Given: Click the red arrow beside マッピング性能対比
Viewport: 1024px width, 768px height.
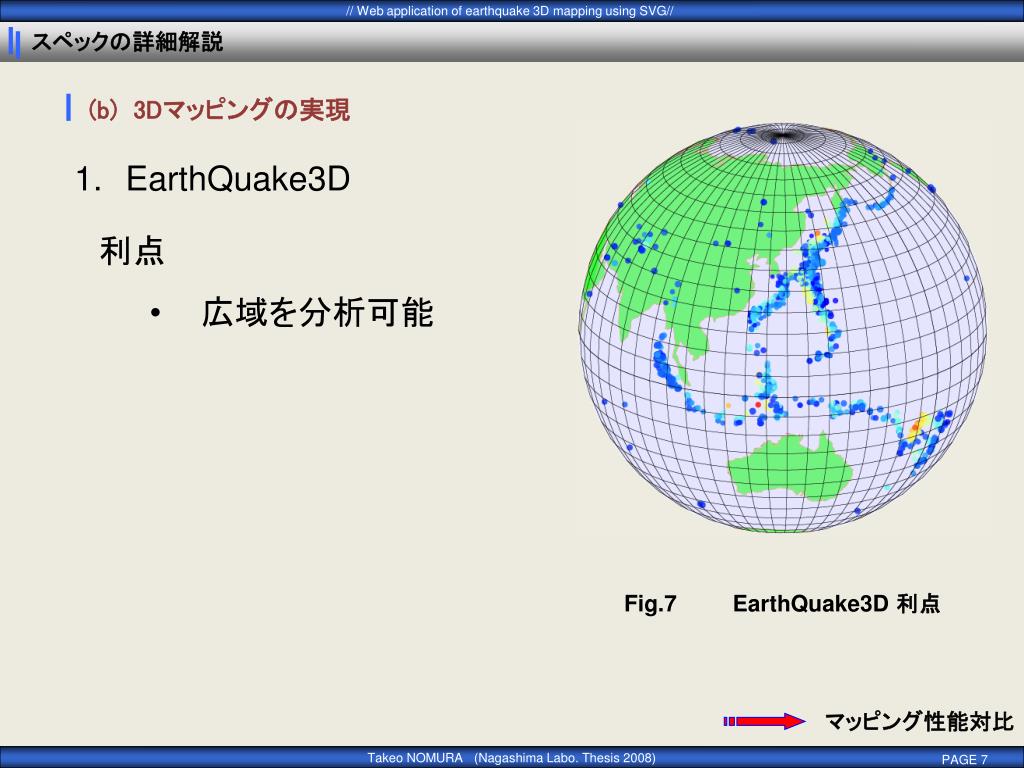Looking at the screenshot, I should coord(765,721).
